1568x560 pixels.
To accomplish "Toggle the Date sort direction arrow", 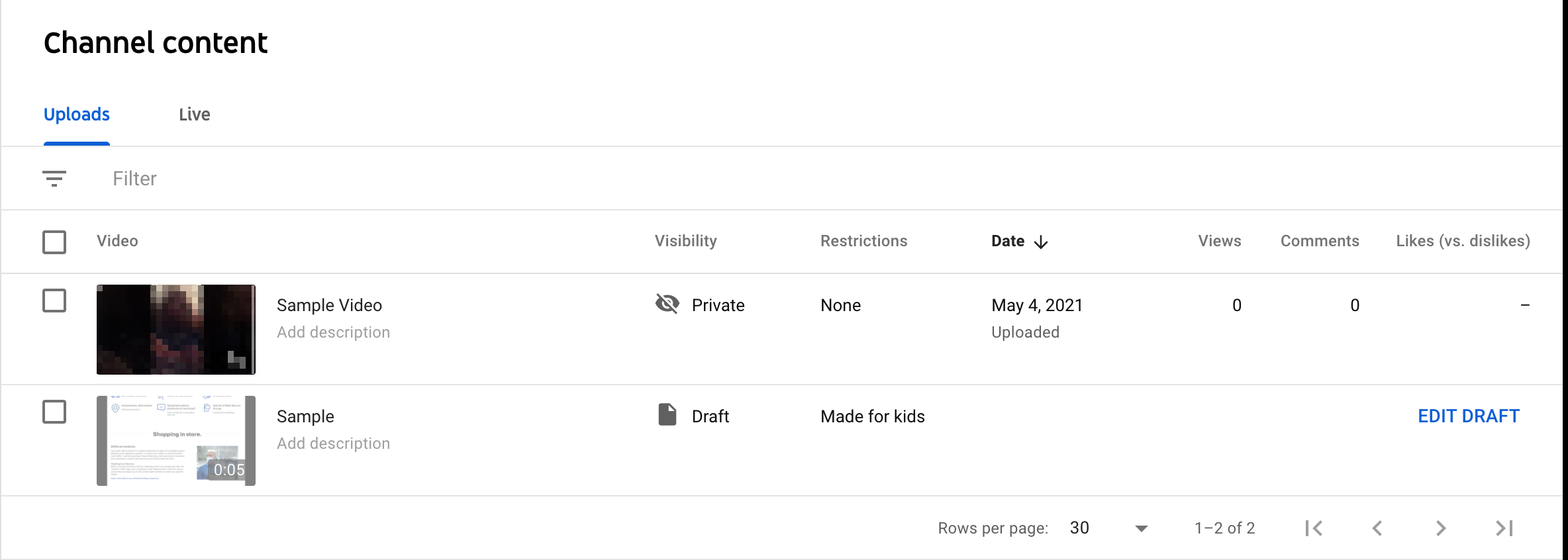I will 1041,242.
